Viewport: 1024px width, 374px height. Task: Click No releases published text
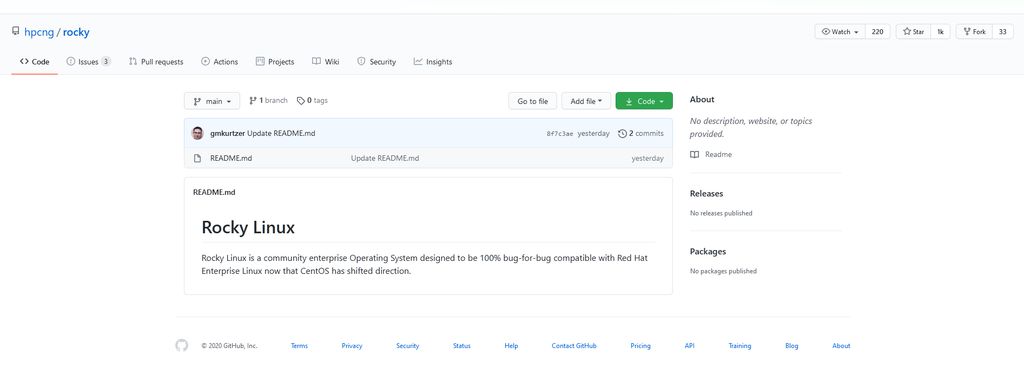point(721,213)
